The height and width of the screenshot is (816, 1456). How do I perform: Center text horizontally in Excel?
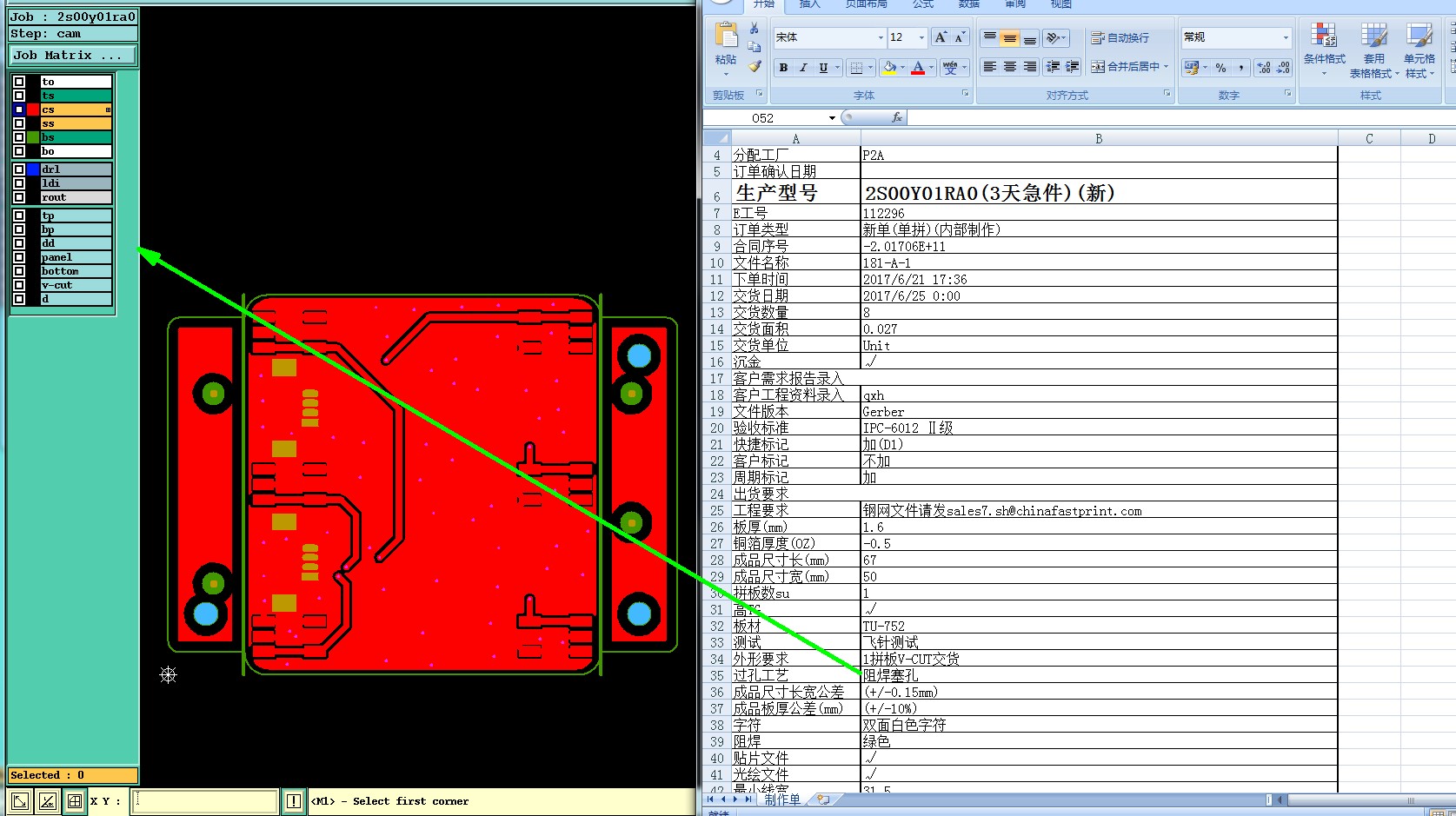1009,67
